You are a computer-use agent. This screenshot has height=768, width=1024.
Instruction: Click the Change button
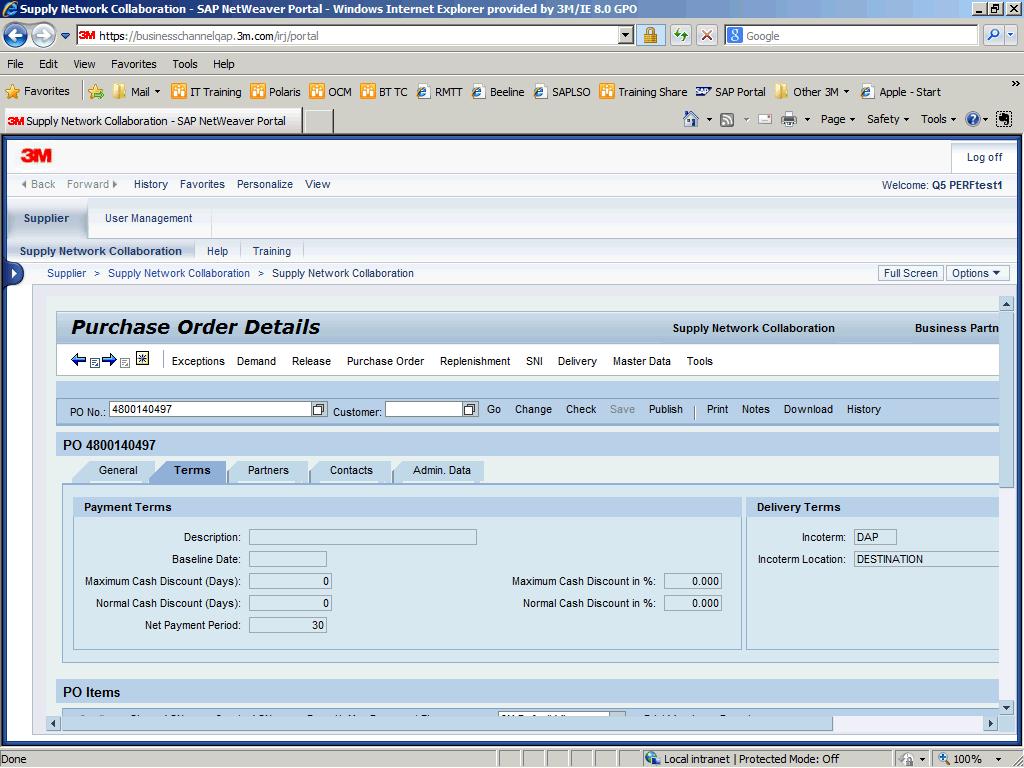533,409
